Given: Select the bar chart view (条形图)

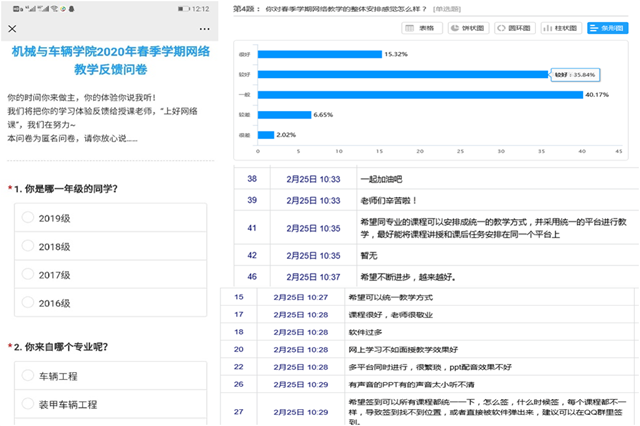Looking at the screenshot, I should click(x=609, y=28).
